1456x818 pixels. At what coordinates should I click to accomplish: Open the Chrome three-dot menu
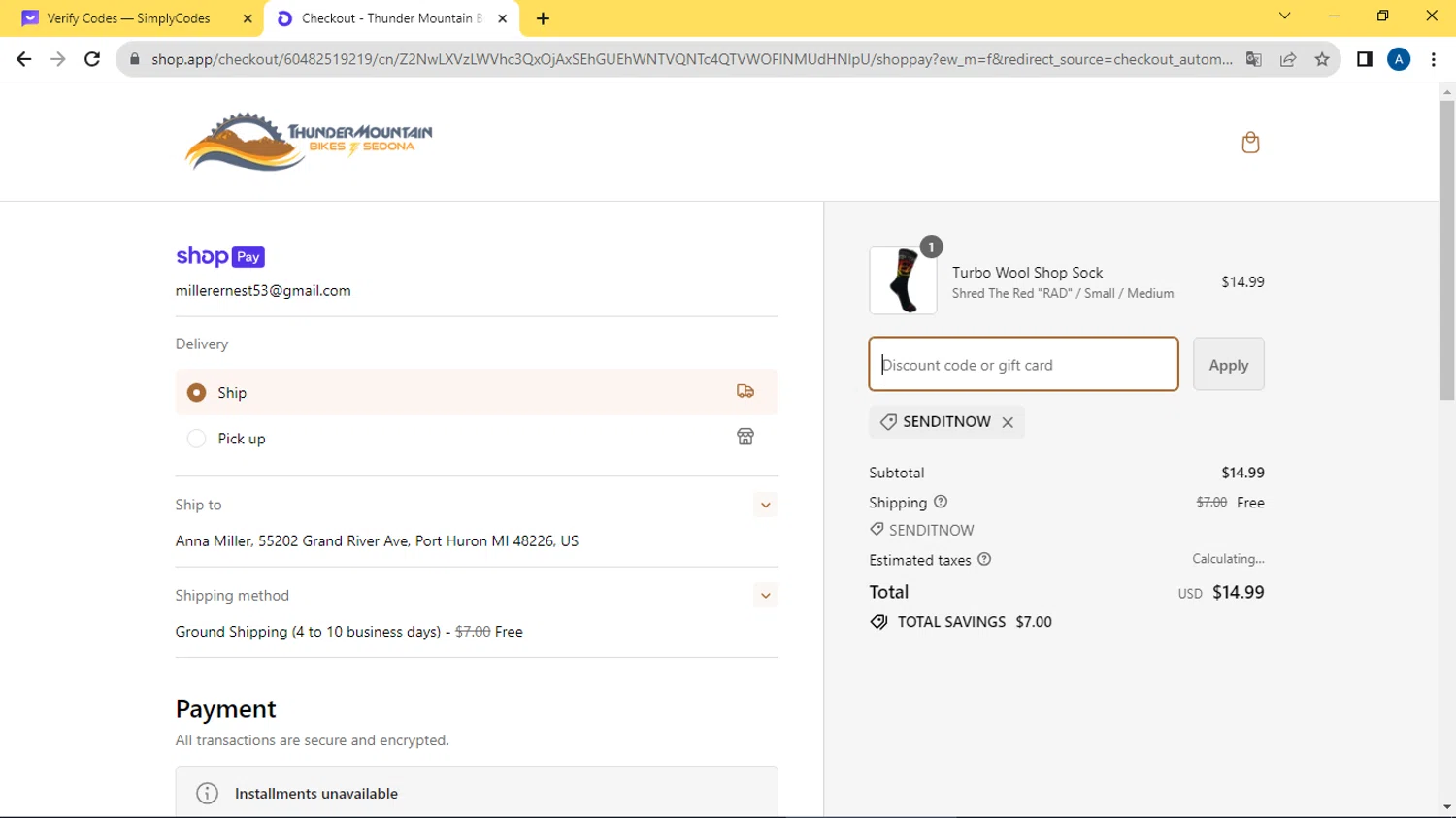(x=1434, y=59)
